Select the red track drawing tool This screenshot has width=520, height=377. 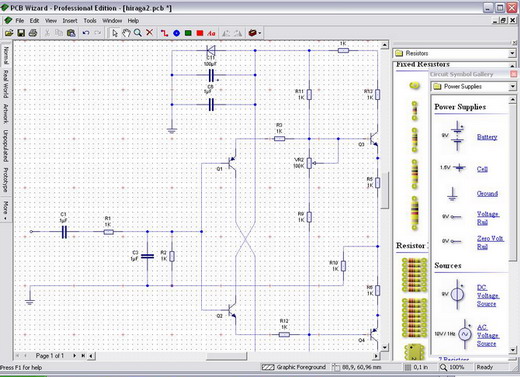(x=164, y=33)
